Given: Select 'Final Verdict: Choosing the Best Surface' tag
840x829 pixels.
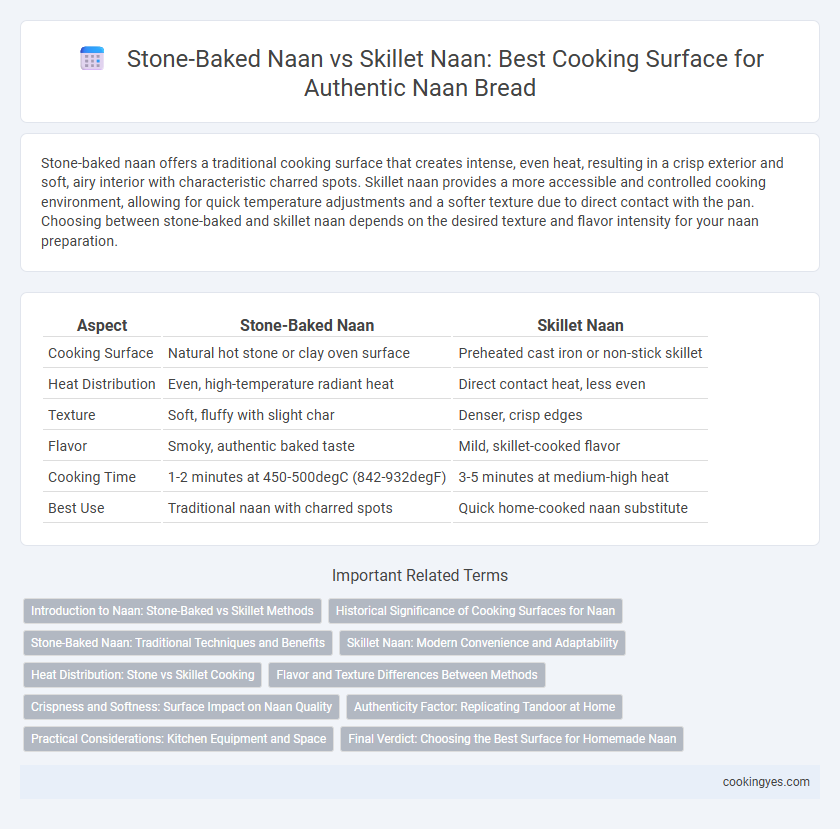Looking at the screenshot, I should point(512,739).
